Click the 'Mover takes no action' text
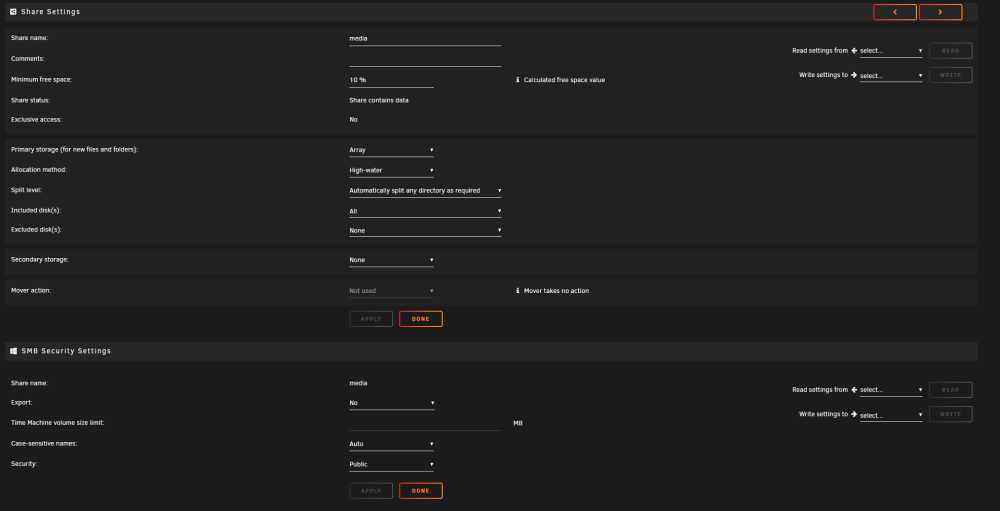This screenshot has height=511, width=1000. point(556,290)
